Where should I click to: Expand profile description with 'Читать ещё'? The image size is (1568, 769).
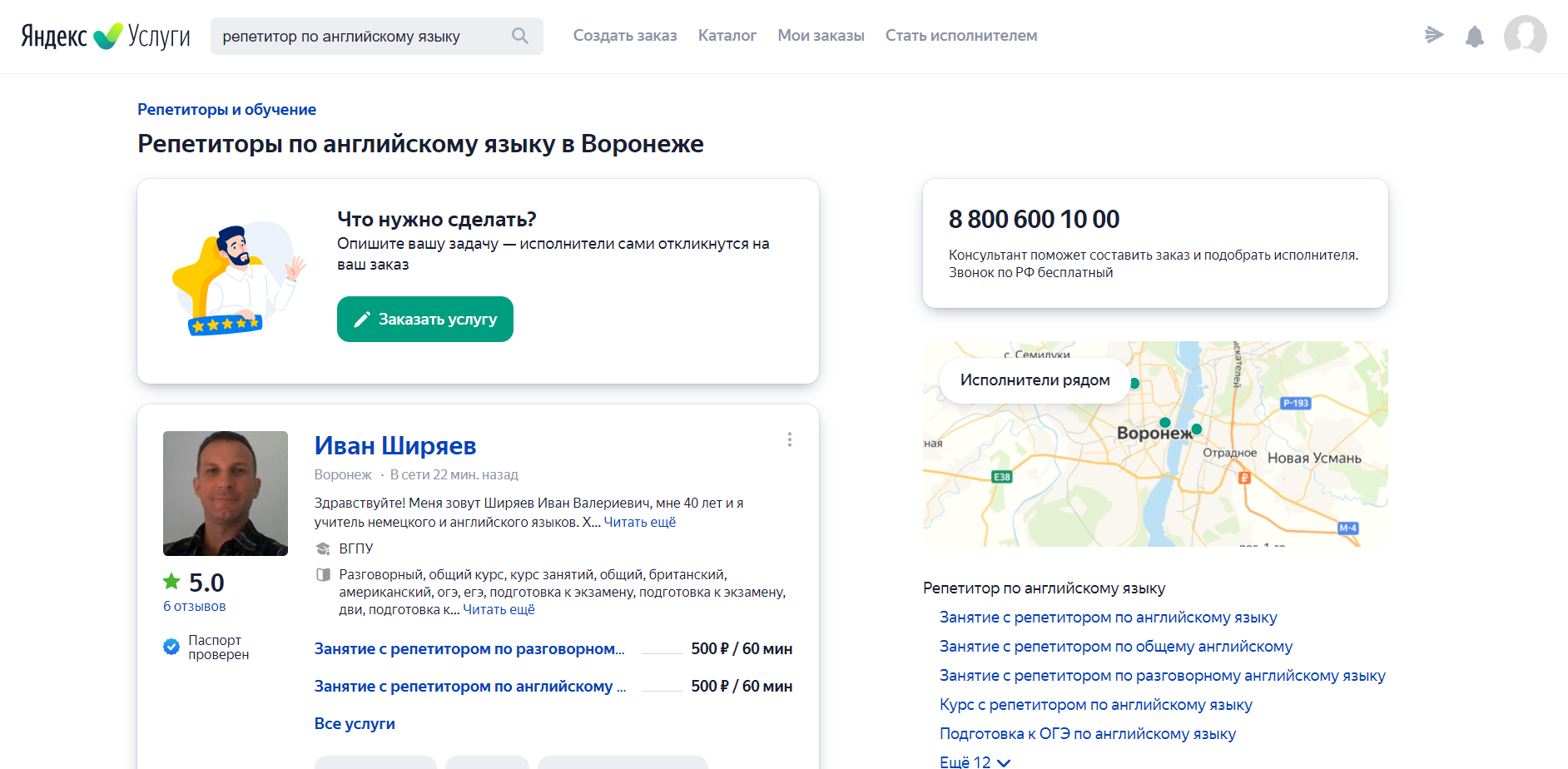pos(639,522)
